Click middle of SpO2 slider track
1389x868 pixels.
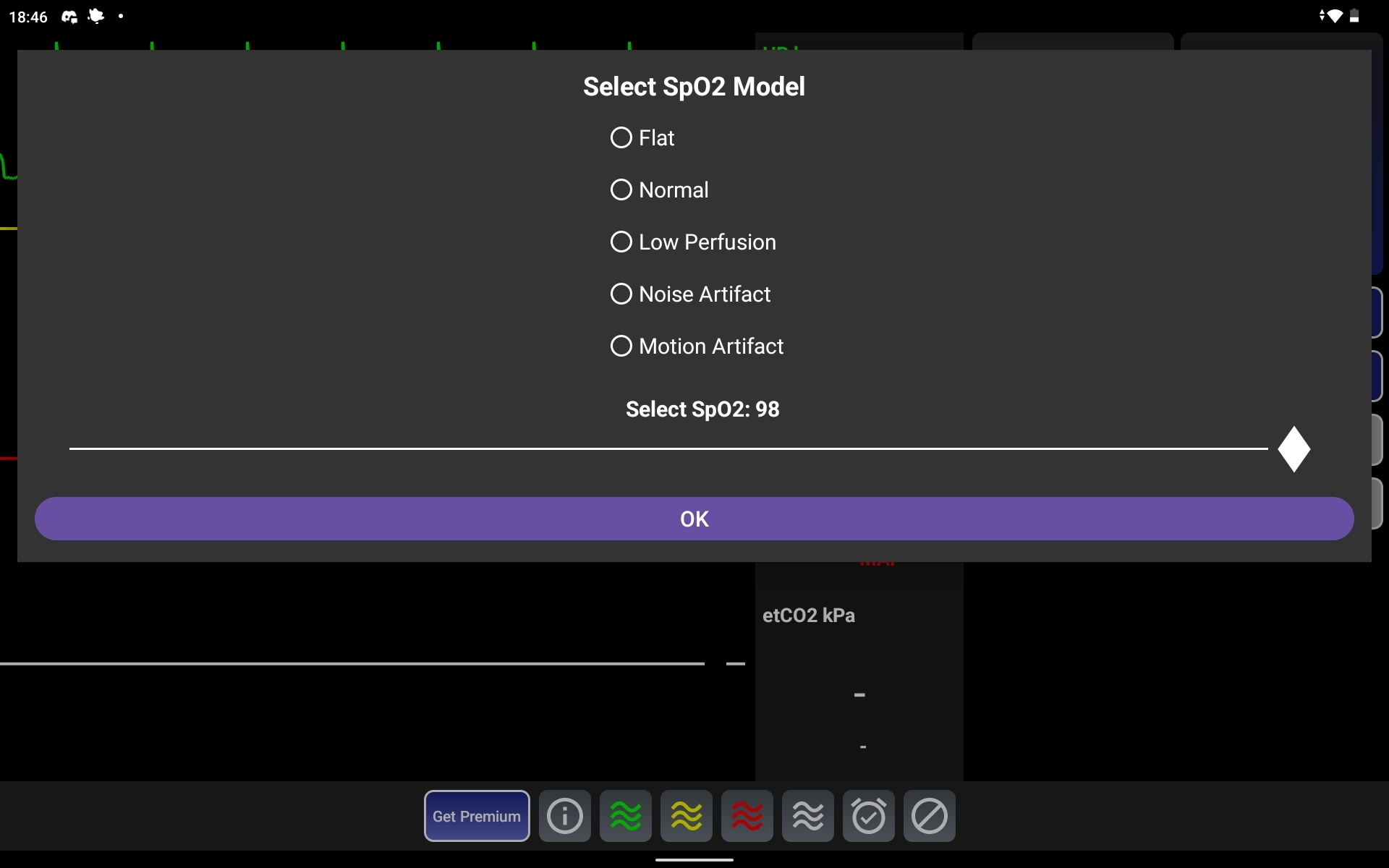point(668,448)
